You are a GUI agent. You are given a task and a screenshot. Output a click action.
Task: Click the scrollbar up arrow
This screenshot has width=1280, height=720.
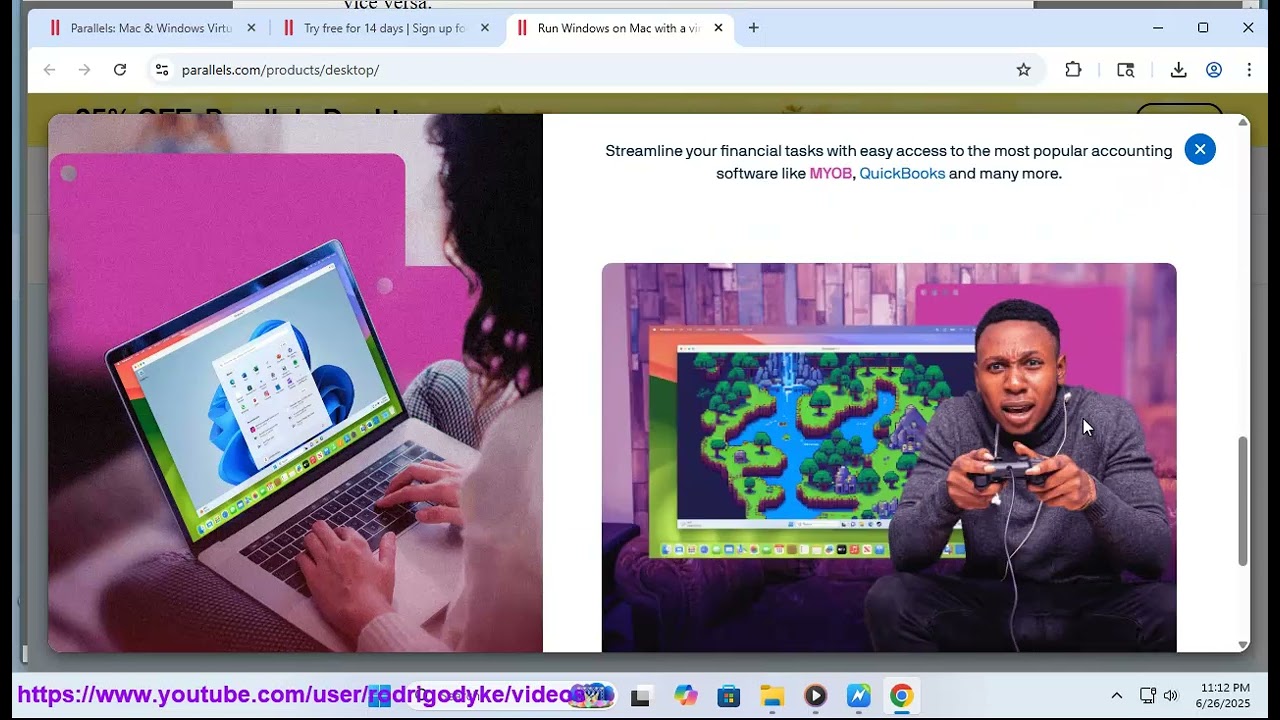coord(1243,122)
